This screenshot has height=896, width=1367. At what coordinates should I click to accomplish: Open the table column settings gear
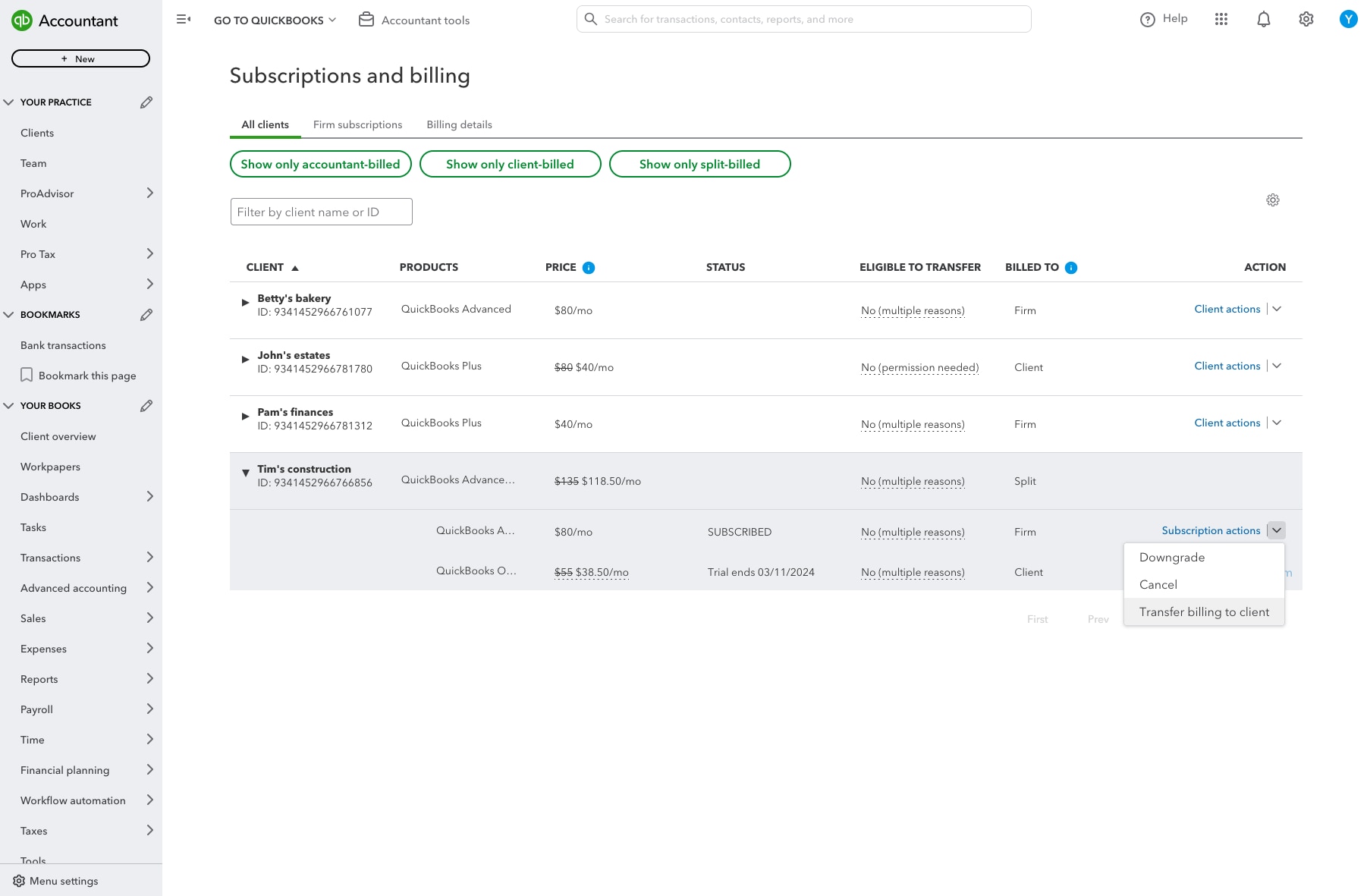(1273, 200)
